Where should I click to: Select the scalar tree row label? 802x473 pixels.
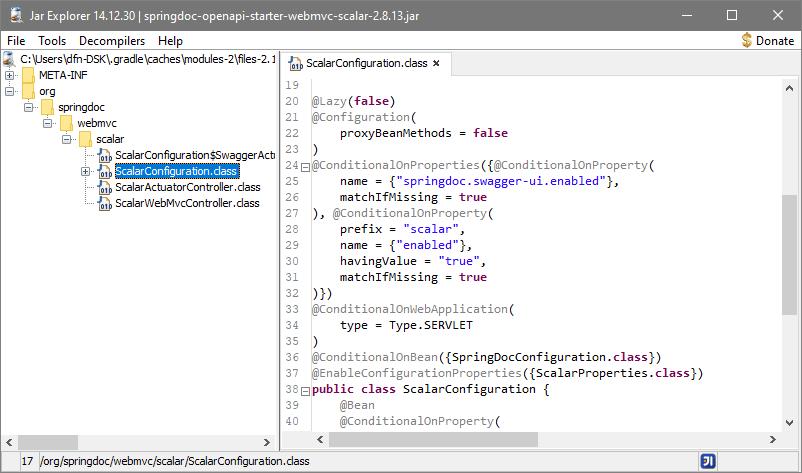click(110, 139)
